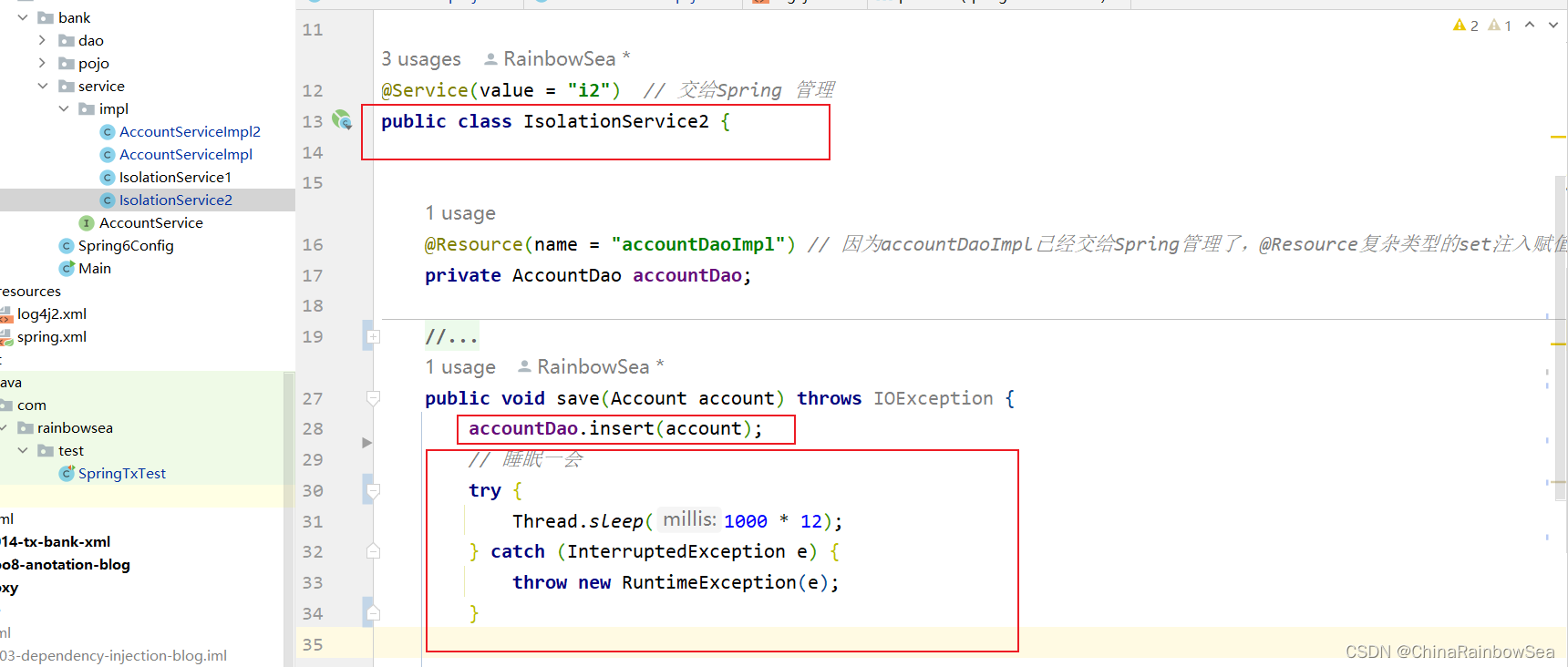Click '1 usage' hint above accountDao field
1568x667 pixels.
[460, 213]
